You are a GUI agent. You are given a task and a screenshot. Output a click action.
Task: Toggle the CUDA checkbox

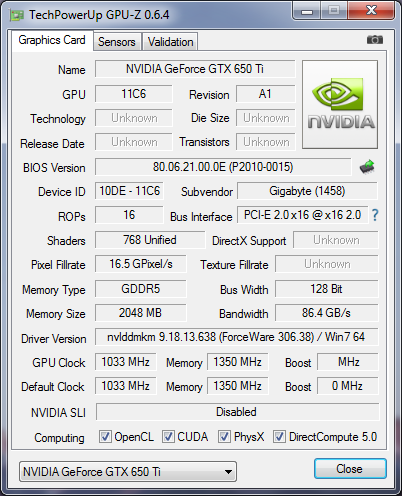coord(168,436)
